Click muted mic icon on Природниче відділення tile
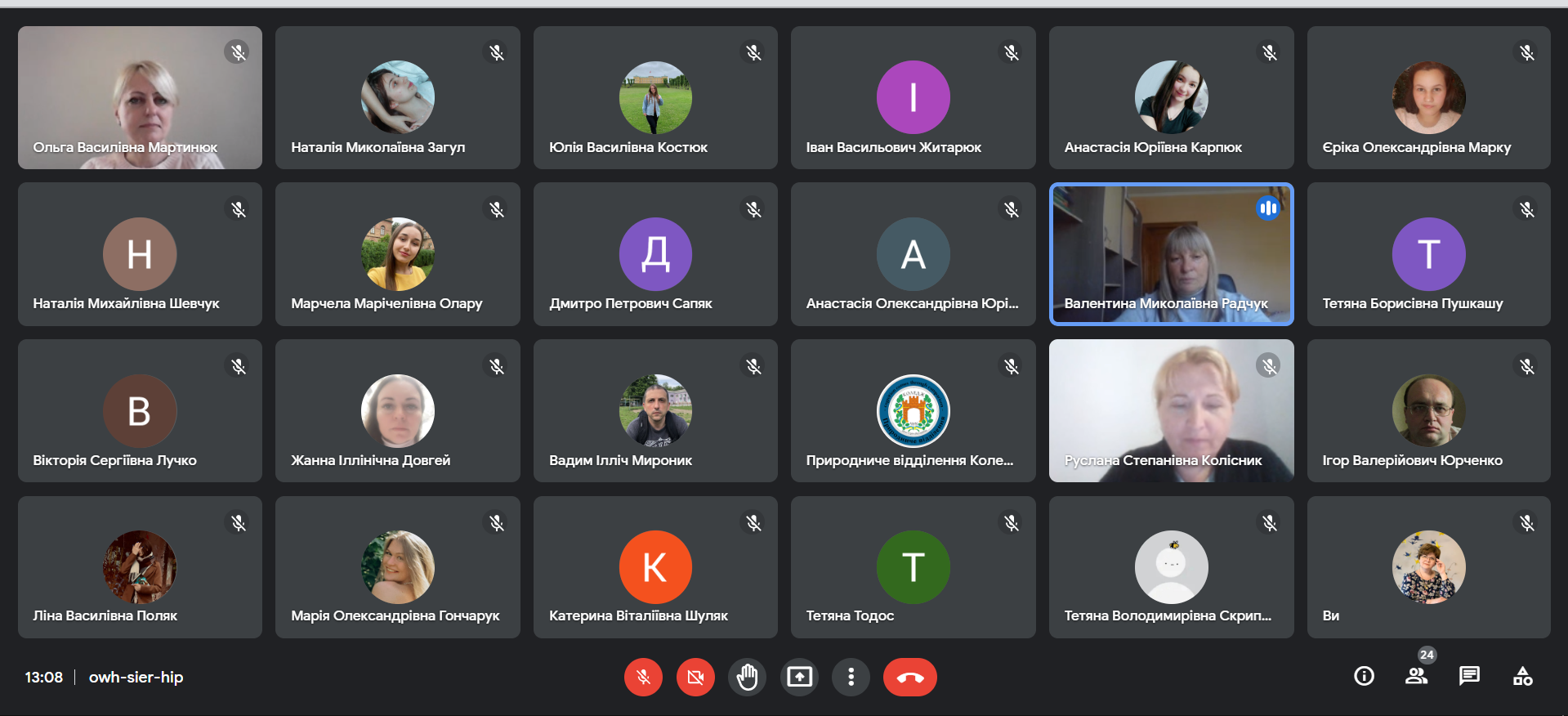 [1012, 366]
